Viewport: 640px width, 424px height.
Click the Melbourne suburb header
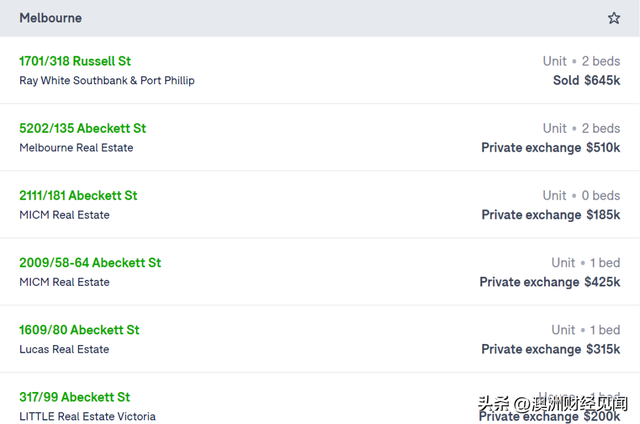click(x=51, y=18)
